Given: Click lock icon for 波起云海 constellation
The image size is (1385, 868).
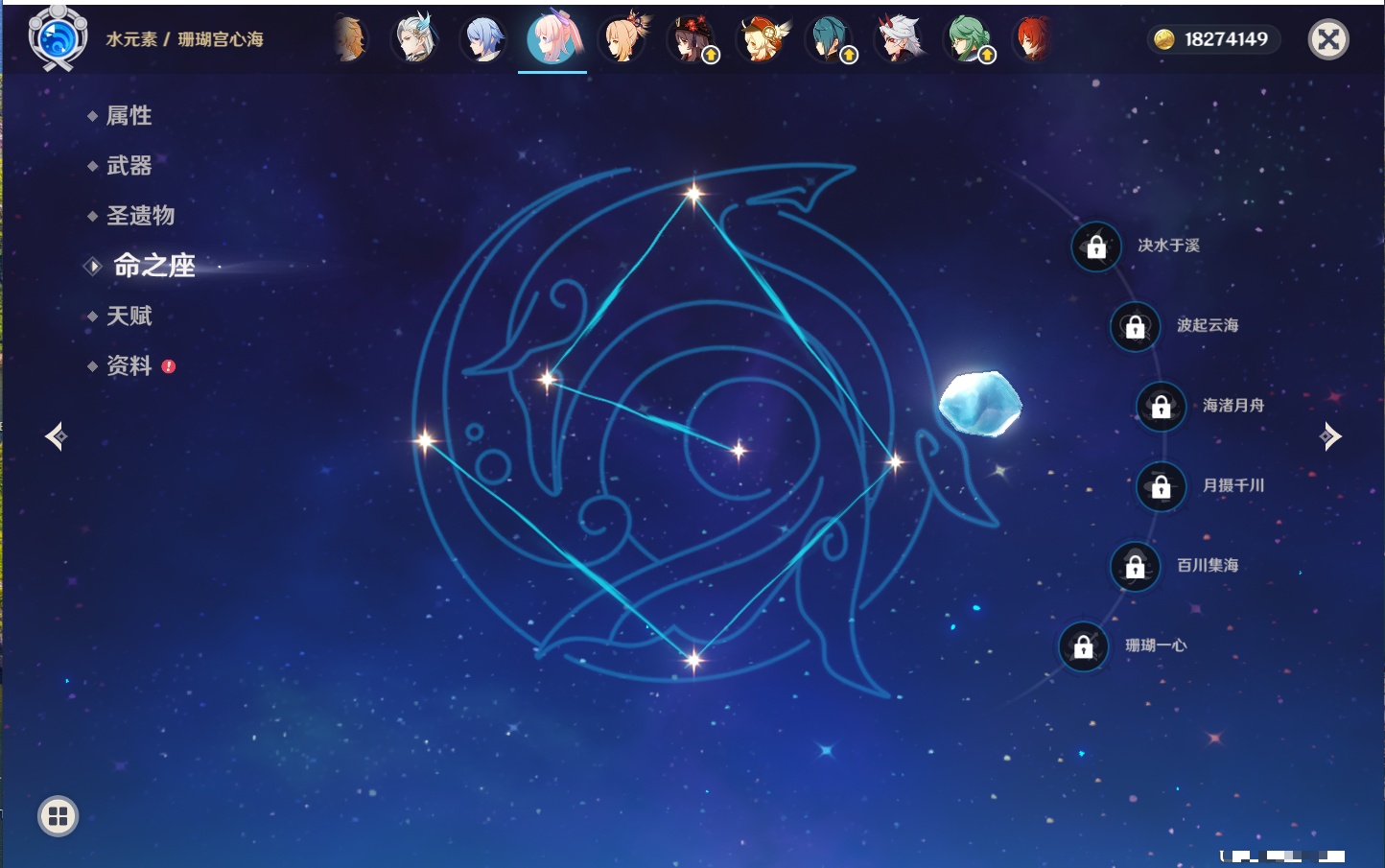Looking at the screenshot, I should click(1135, 326).
